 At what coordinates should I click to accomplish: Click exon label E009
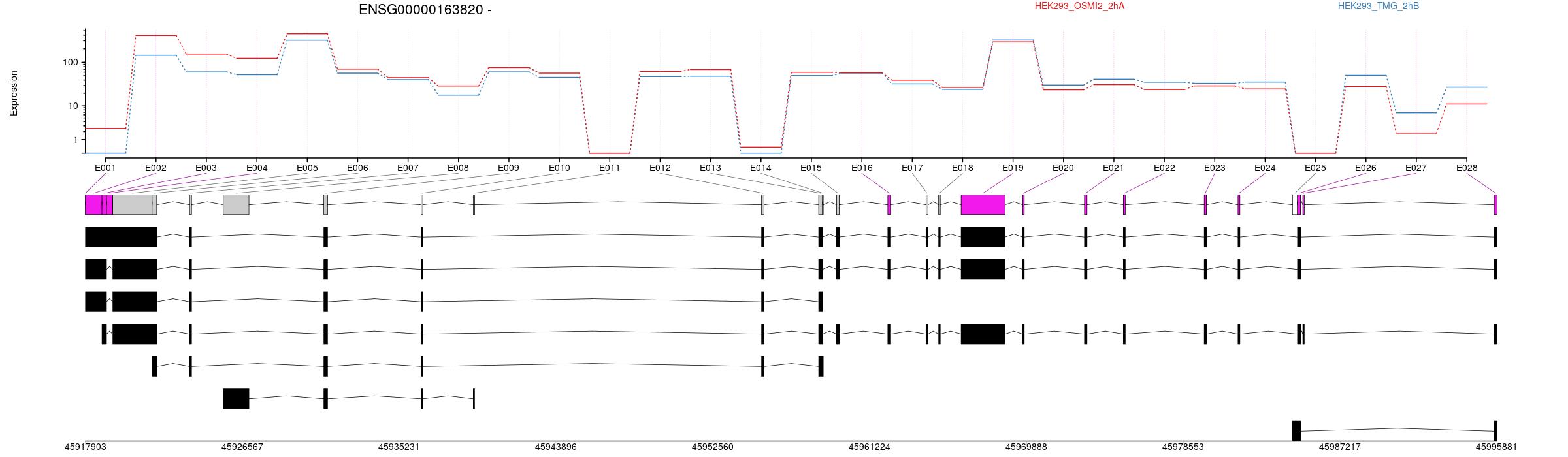[508, 168]
